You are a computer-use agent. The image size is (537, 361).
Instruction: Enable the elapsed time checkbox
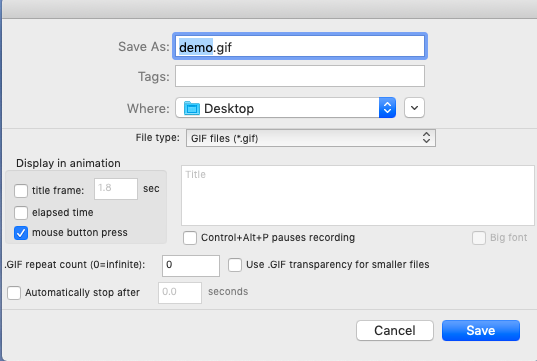tap(21, 213)
